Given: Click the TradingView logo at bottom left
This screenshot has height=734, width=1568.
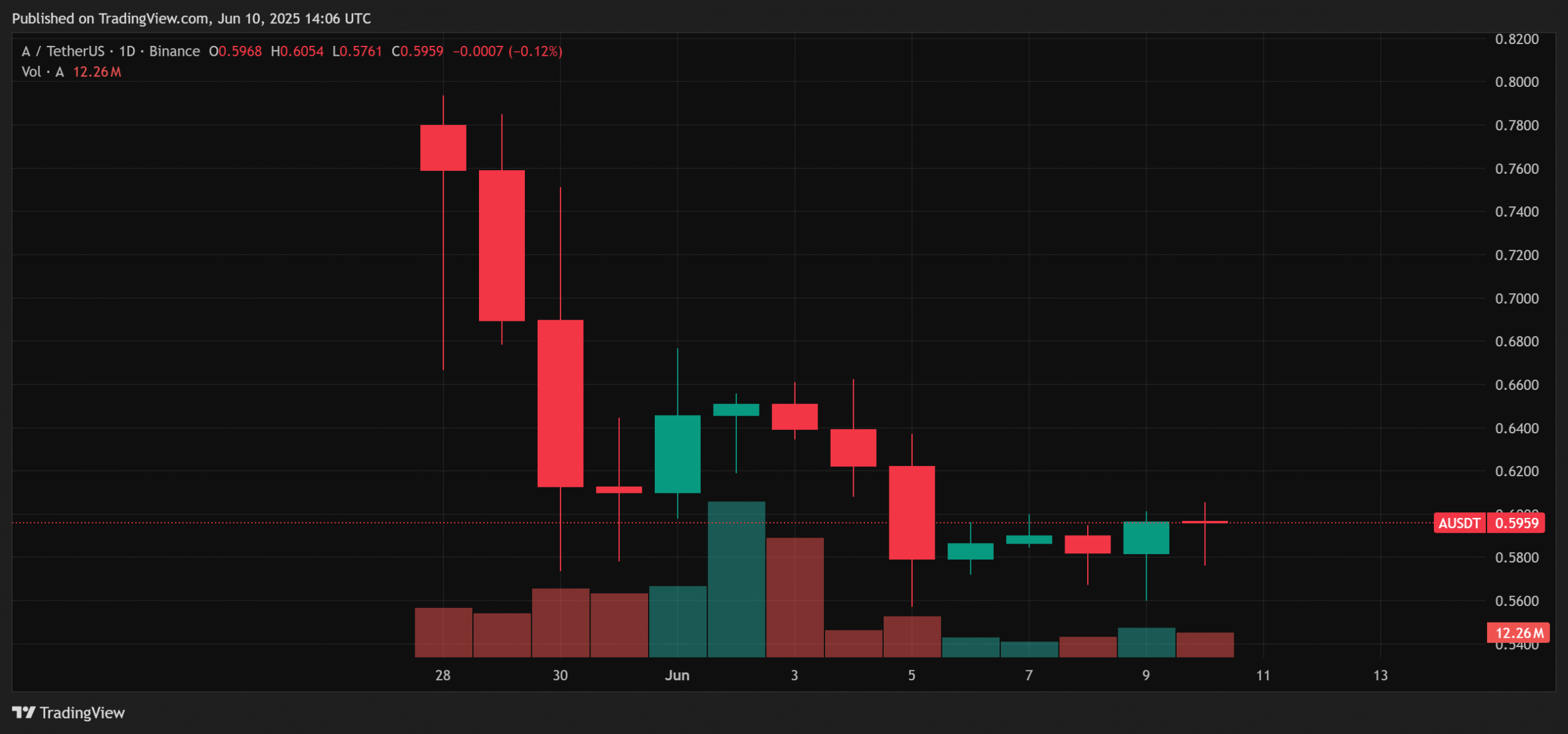Looking at the screenshot, I should (x=69, y=713).
